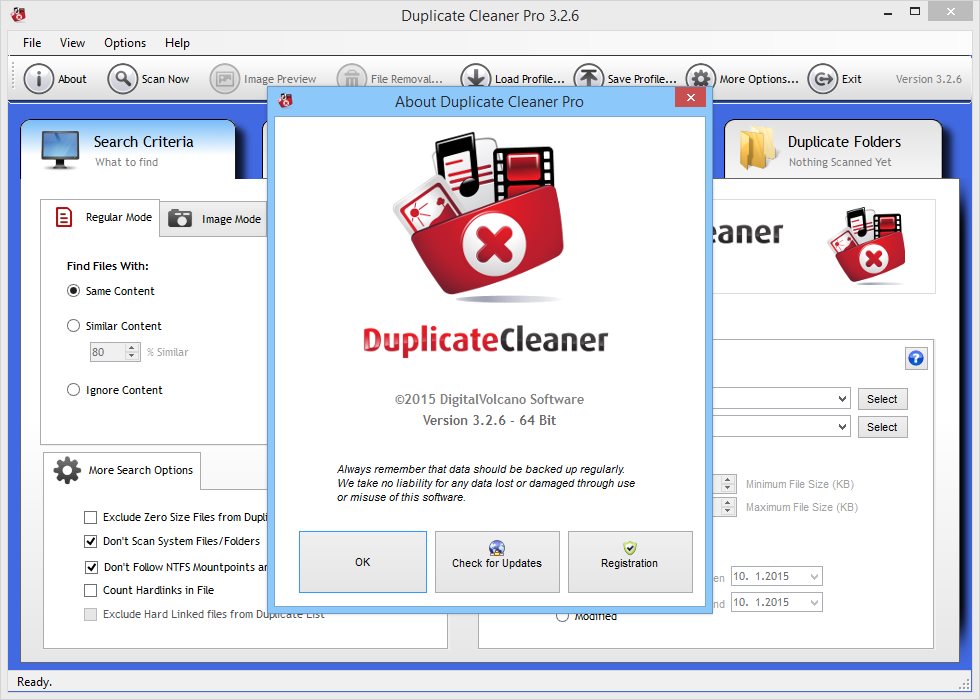
Task: Click the shield icon on Registration button
Action: (630, 548)
